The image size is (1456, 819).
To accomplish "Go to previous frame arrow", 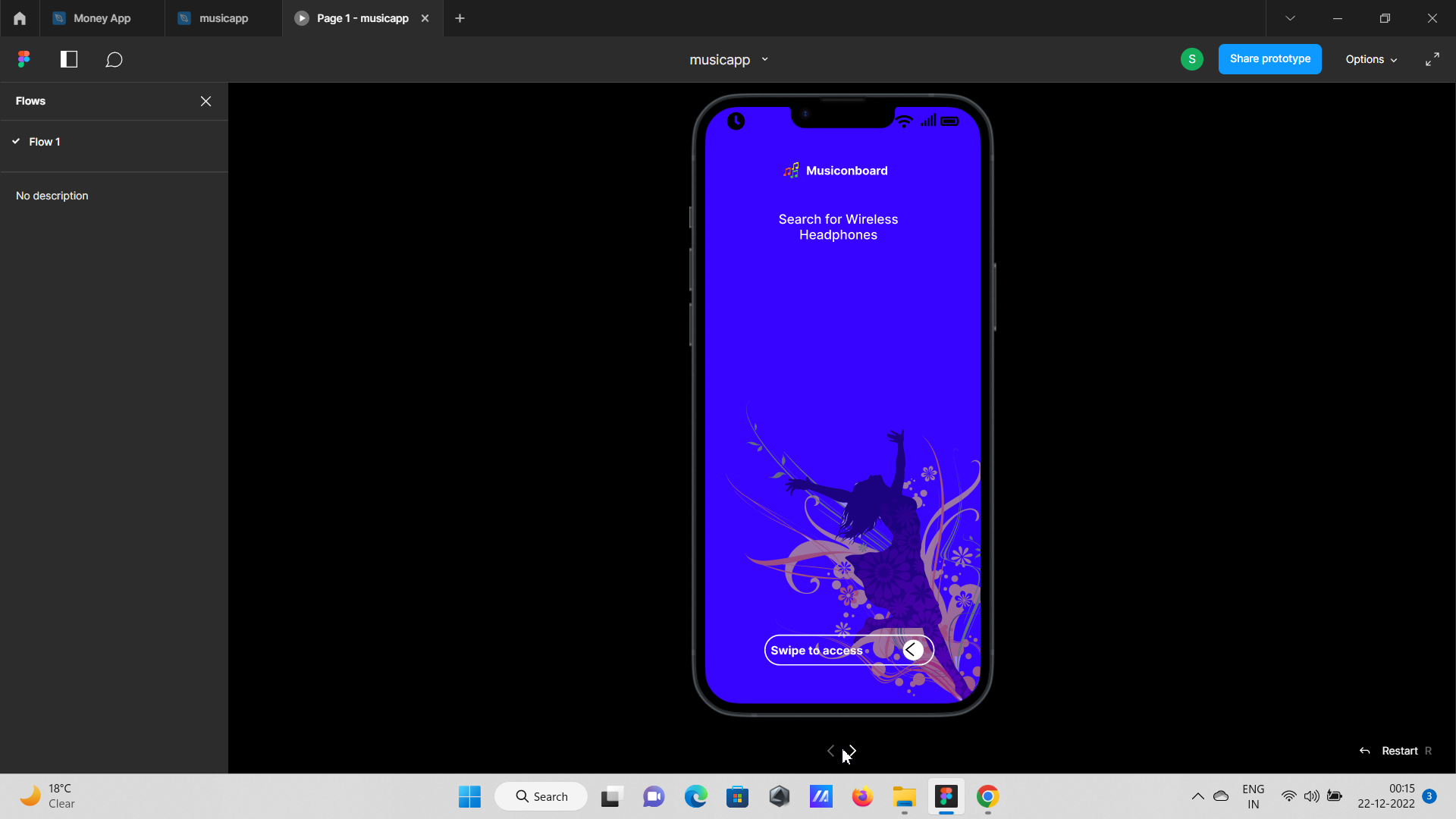I will pyautogui.click(x=830, y=750).
